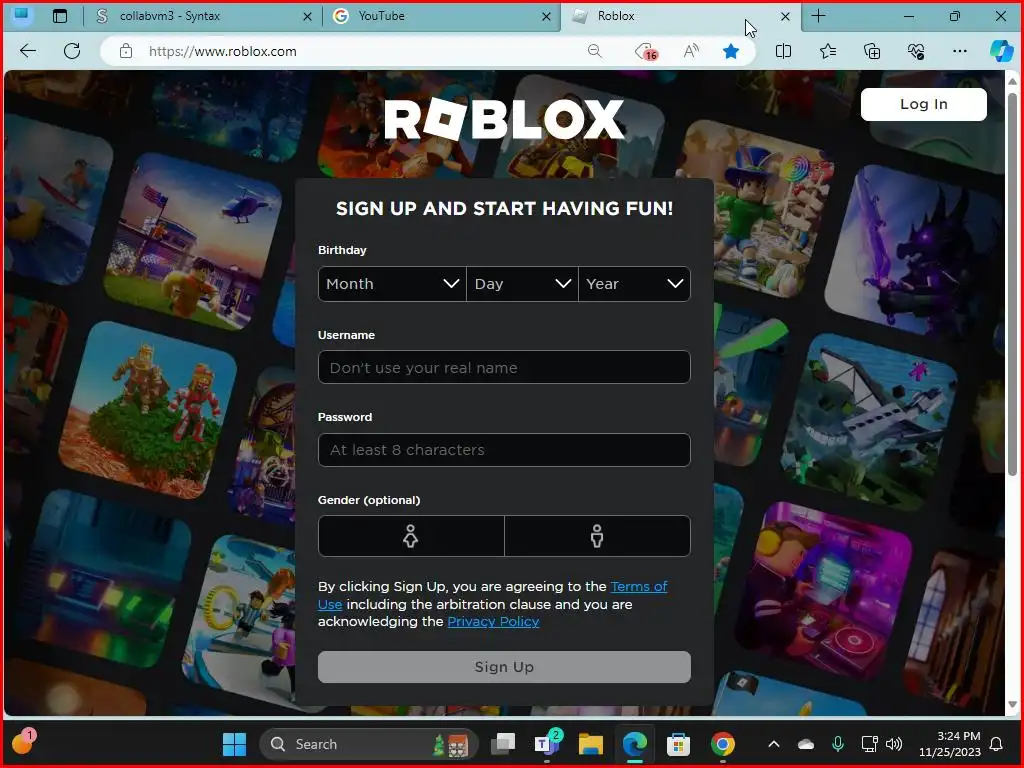Open the zoom magnifier icon in address bar
The height and width of the screenshot is (768, 1024).
tap(594, 51)
